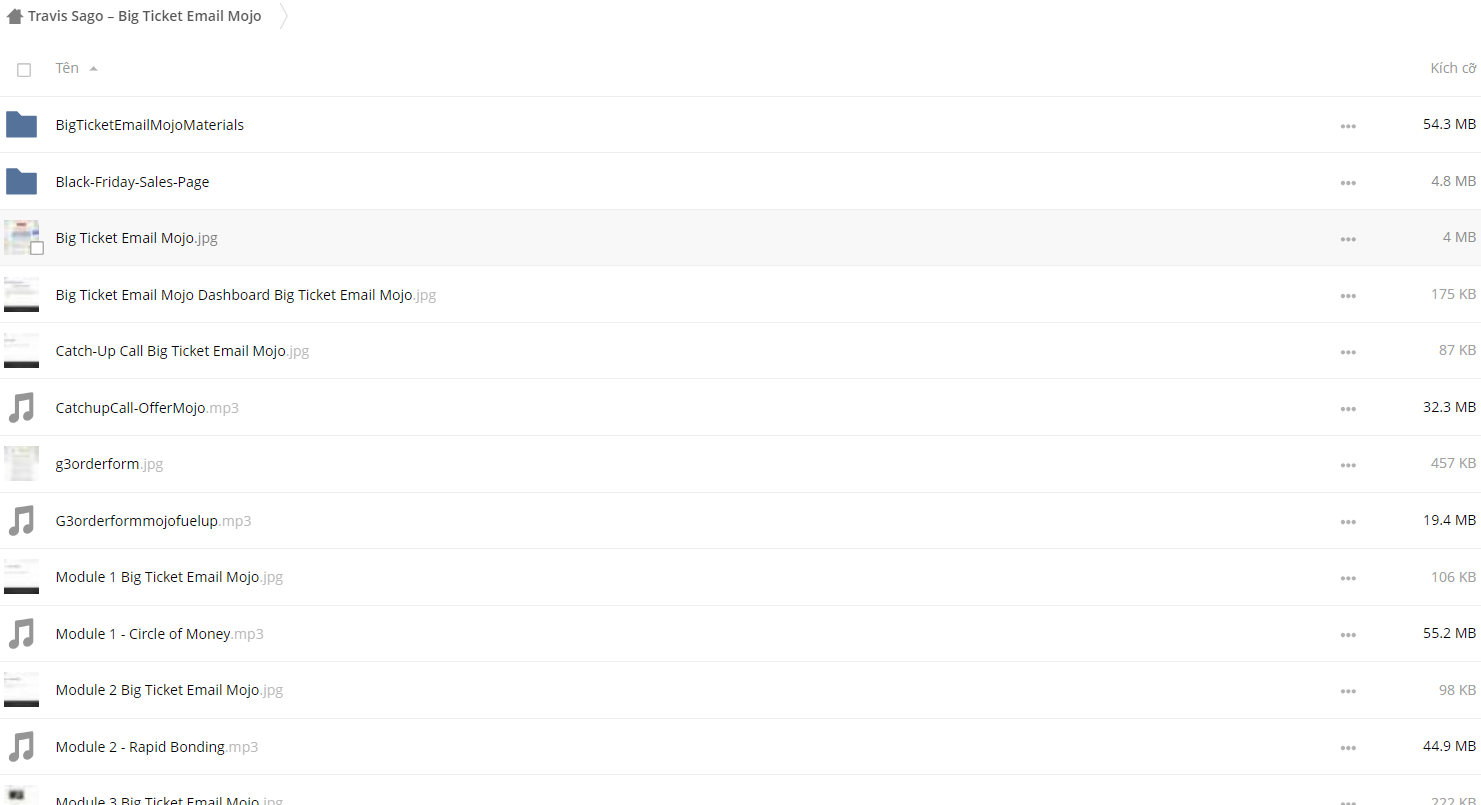The image size is (1481, 805).
Task: Sort by Tên using the arrow
Action: [93, 69]
